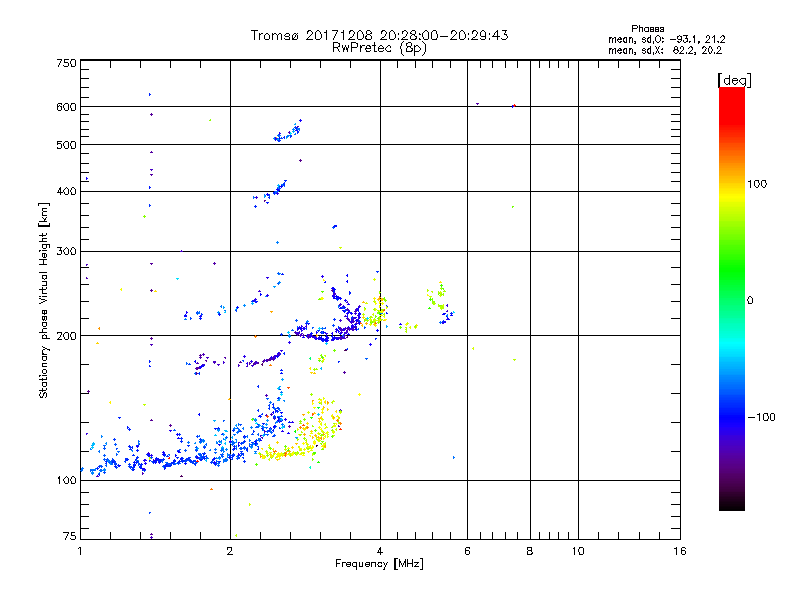The width and height of the screenshot is (800, 600).
Task: Click the 'mean, sd,O: -93.1, 21.2' line
Action: click(x=666, y=39)
